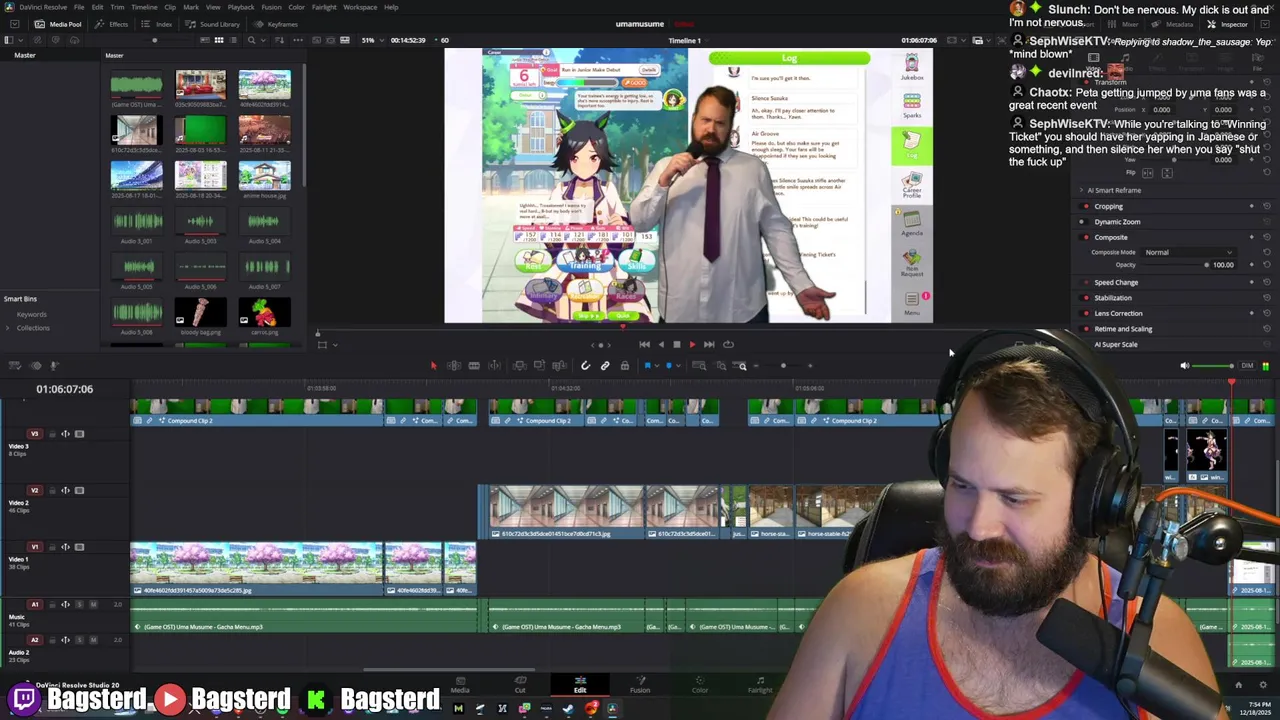Open the viewer zoom 51% dropdown
Viewport: 1280px width, 720px height.
(x=372, y=40)
